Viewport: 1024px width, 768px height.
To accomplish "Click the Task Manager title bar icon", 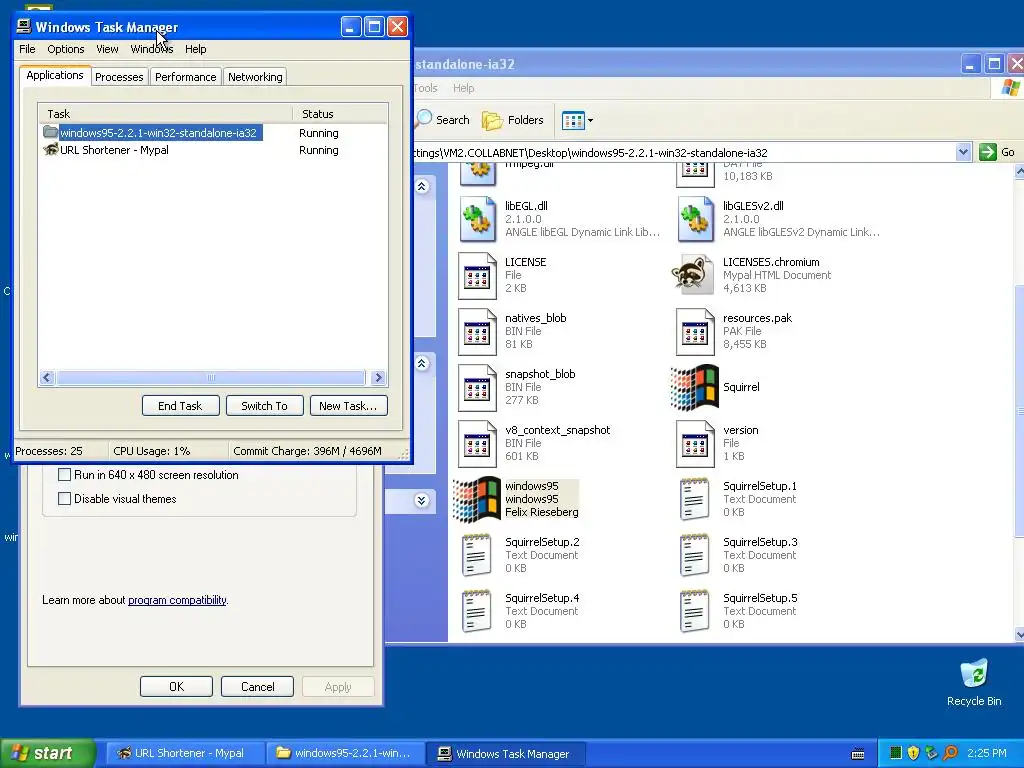I will click(x=24, y=26).
